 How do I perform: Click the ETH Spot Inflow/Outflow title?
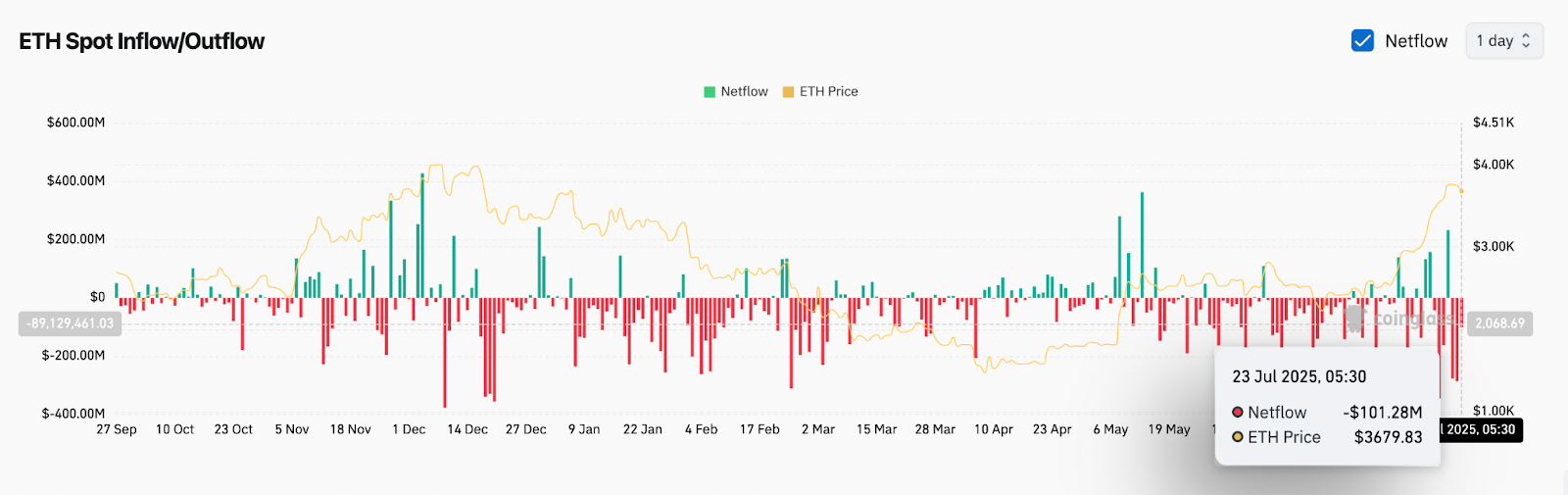click(x=142, y=41)
